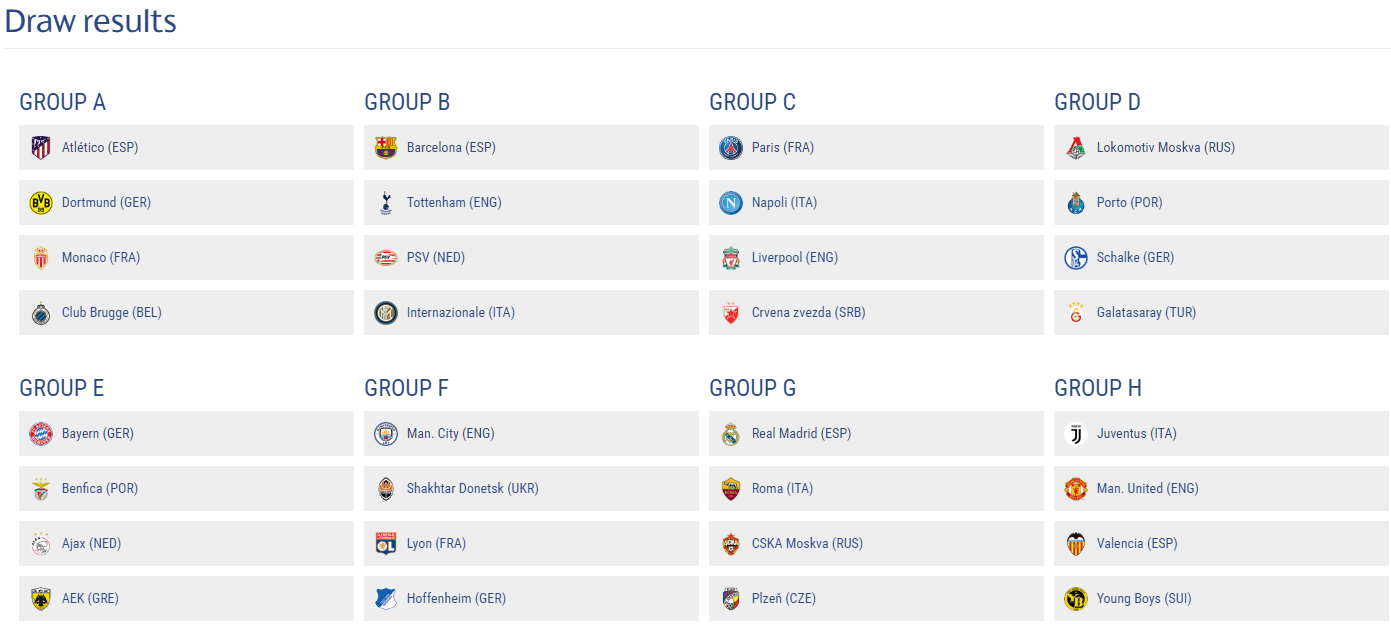This screenshot has height=624, width=1391.
Task: Click the Man. City crest icon
Action: tap(386, 434)
